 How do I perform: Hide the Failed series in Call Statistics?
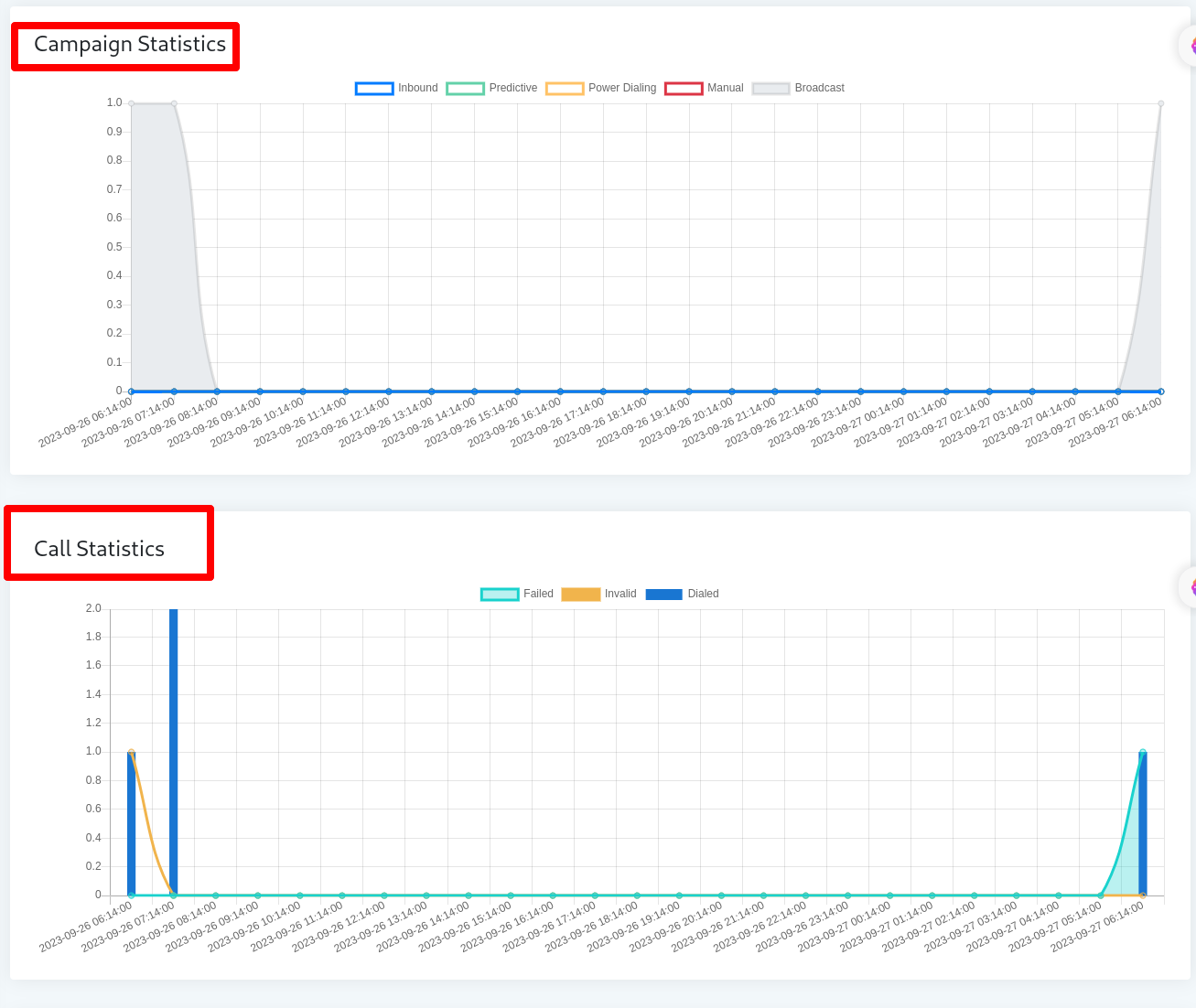pos(517,595)
